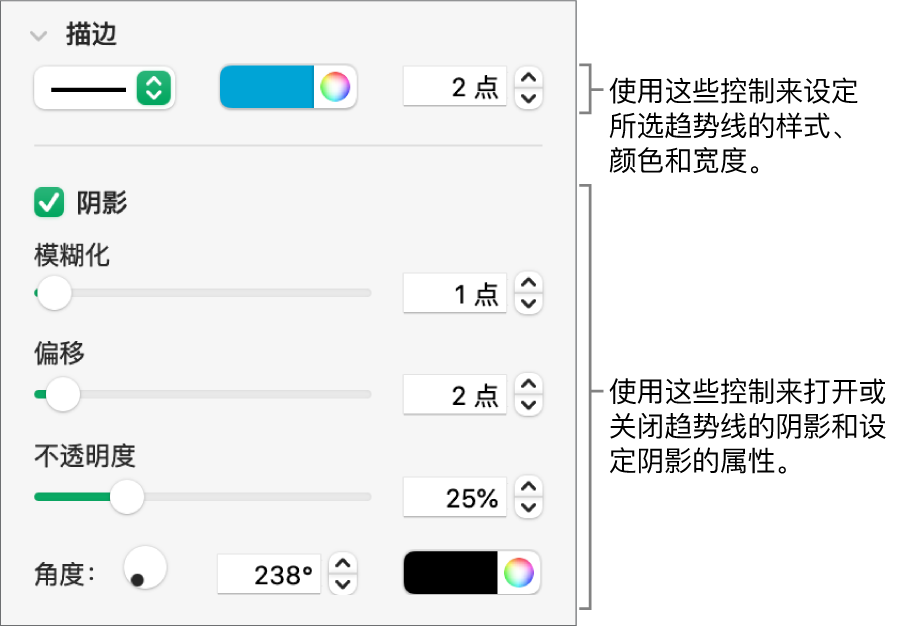Click the 模糊化 slider handle
Viewport: 897px width, 627px height.
[x=54, y=294]
